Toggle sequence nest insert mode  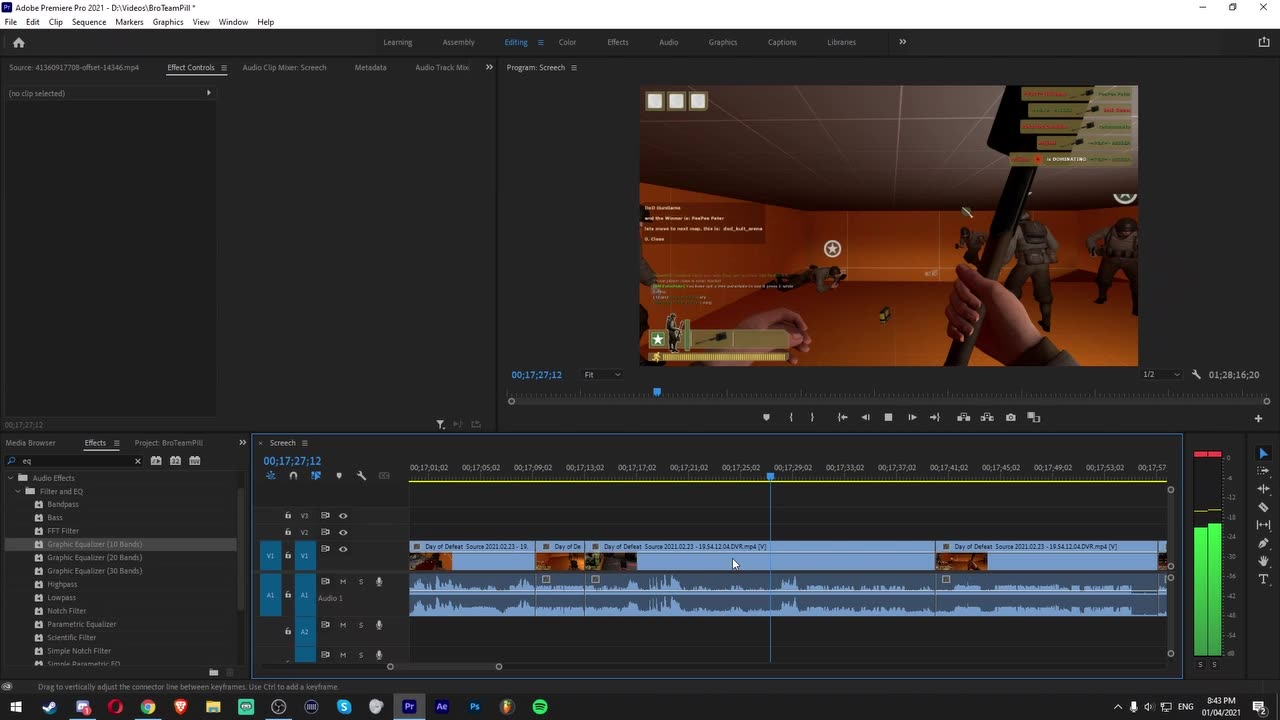click(x=271, y=476)
